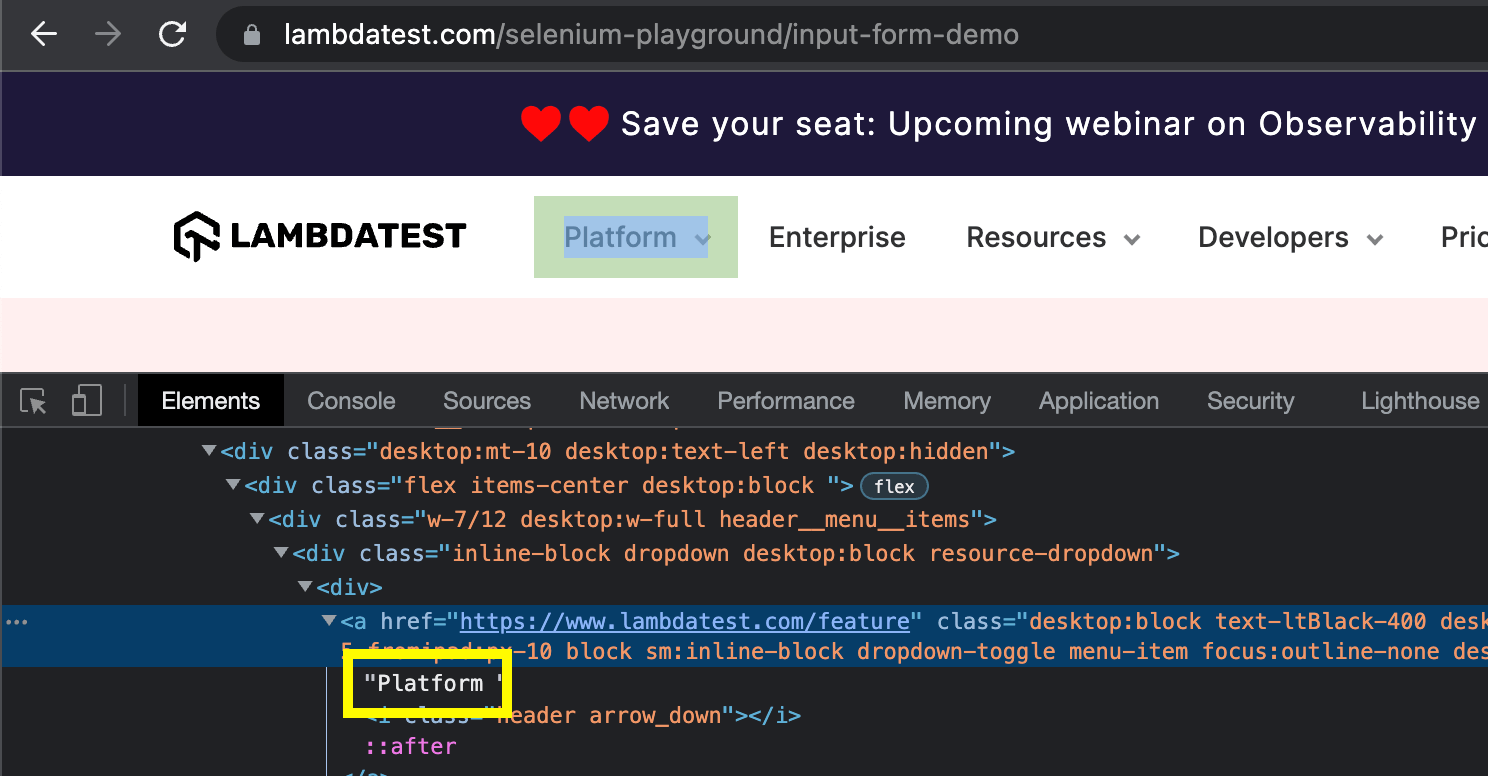
Task: Collapse the highlighted anchor element node
Action: pyautogui.click(x=329, y=620)
